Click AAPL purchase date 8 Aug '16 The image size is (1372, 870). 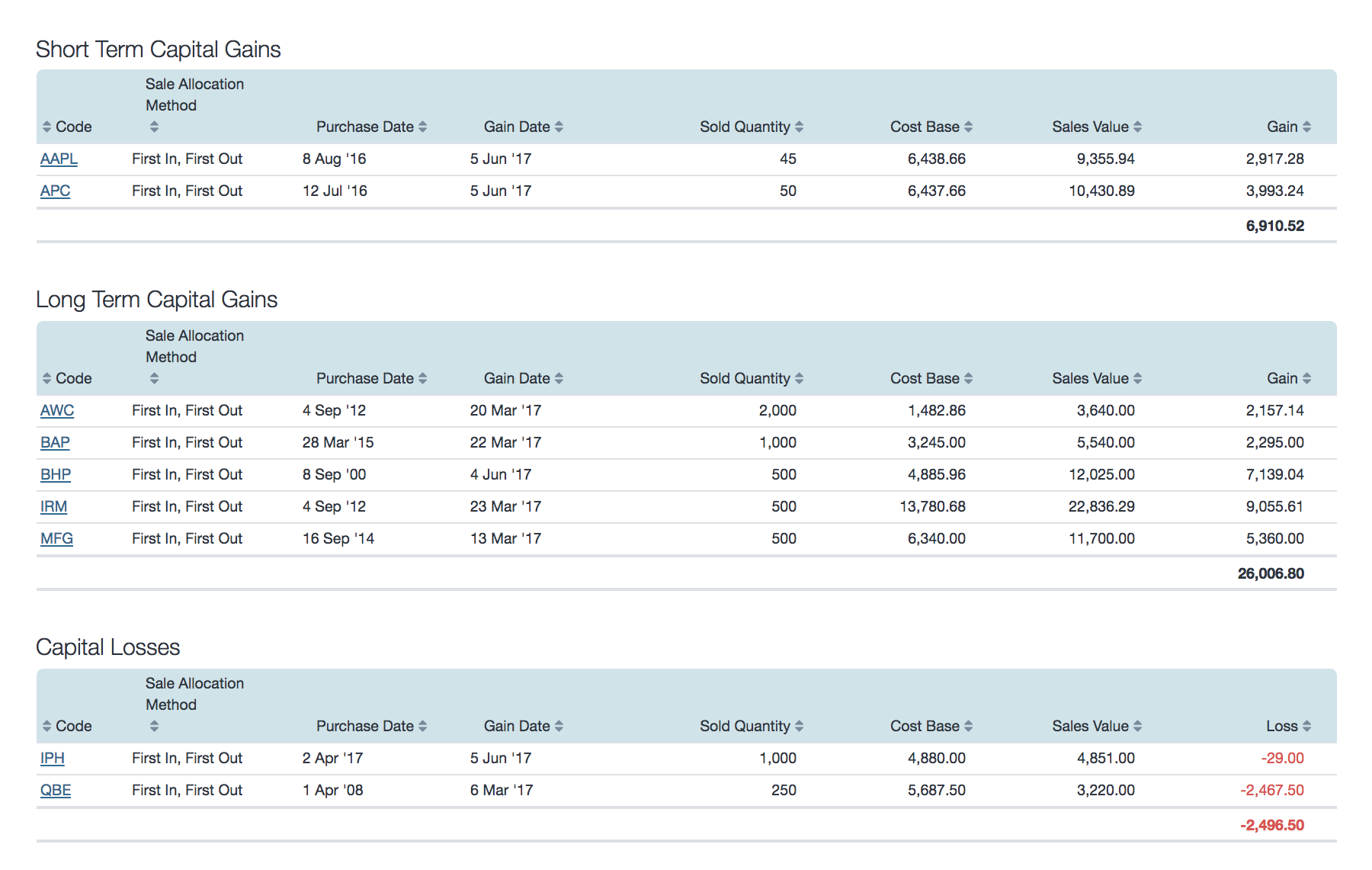coord(334,159)
